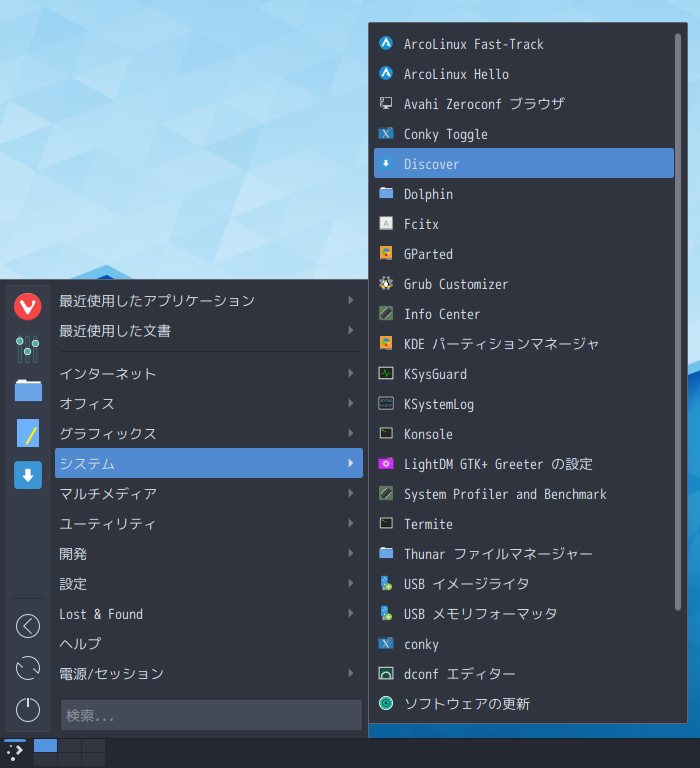Expand グラフィックス submenu arrow
The width and height of the screenshot is (700, 768).
351,433
